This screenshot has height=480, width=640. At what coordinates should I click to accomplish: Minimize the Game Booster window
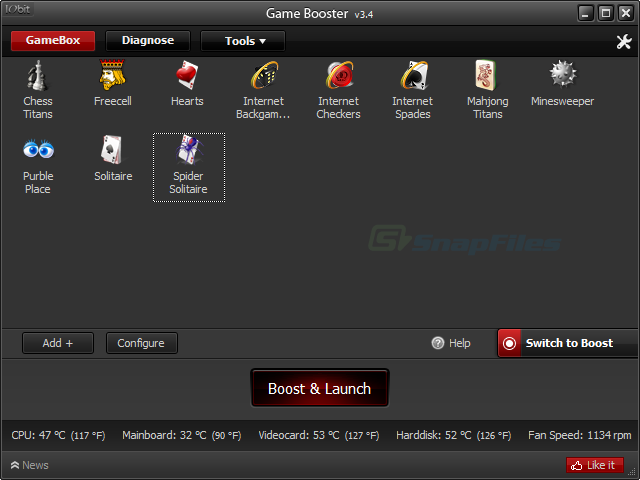[x=585, y=13]
